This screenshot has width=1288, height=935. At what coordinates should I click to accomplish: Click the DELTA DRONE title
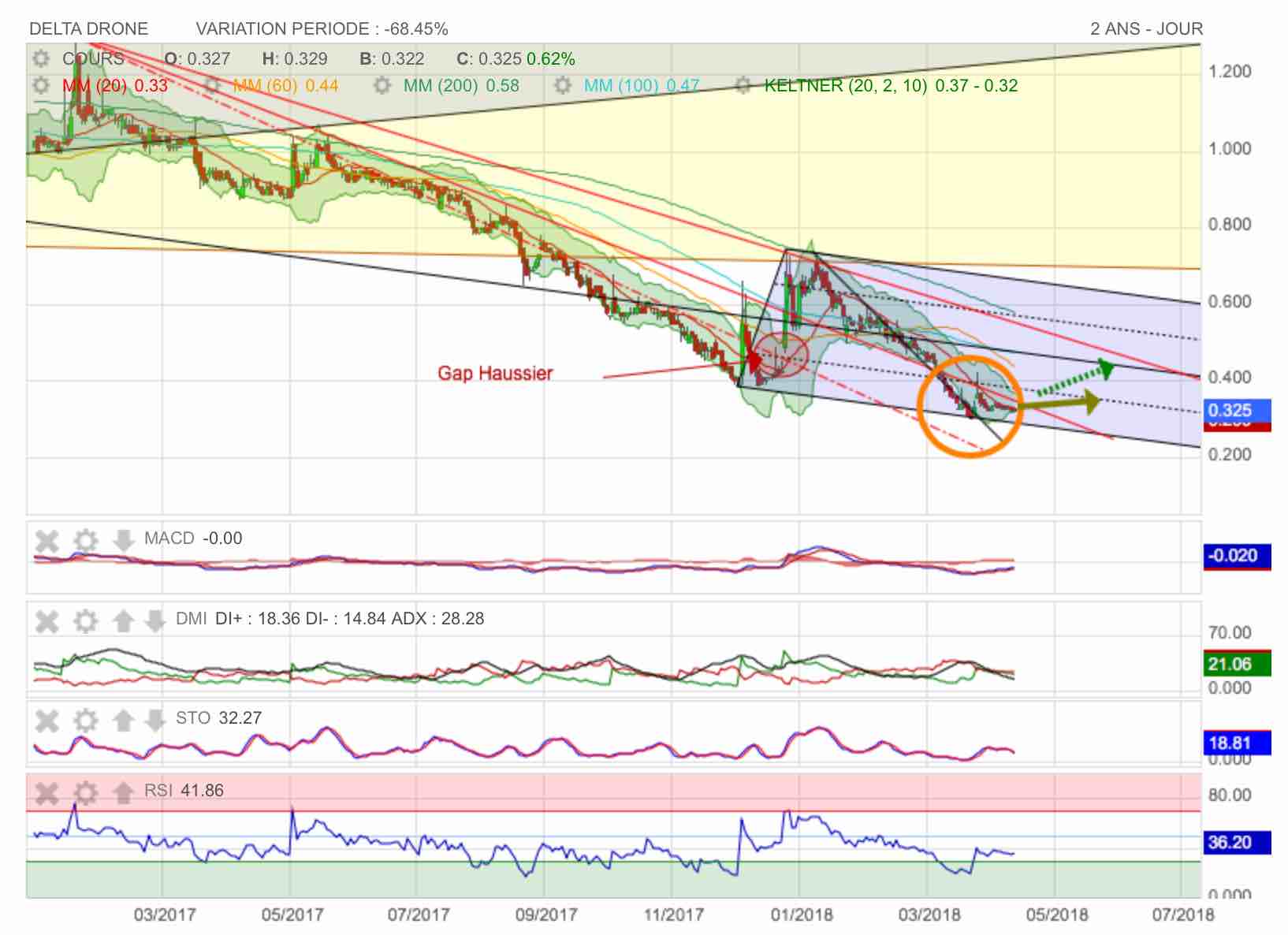click(88, 29)
